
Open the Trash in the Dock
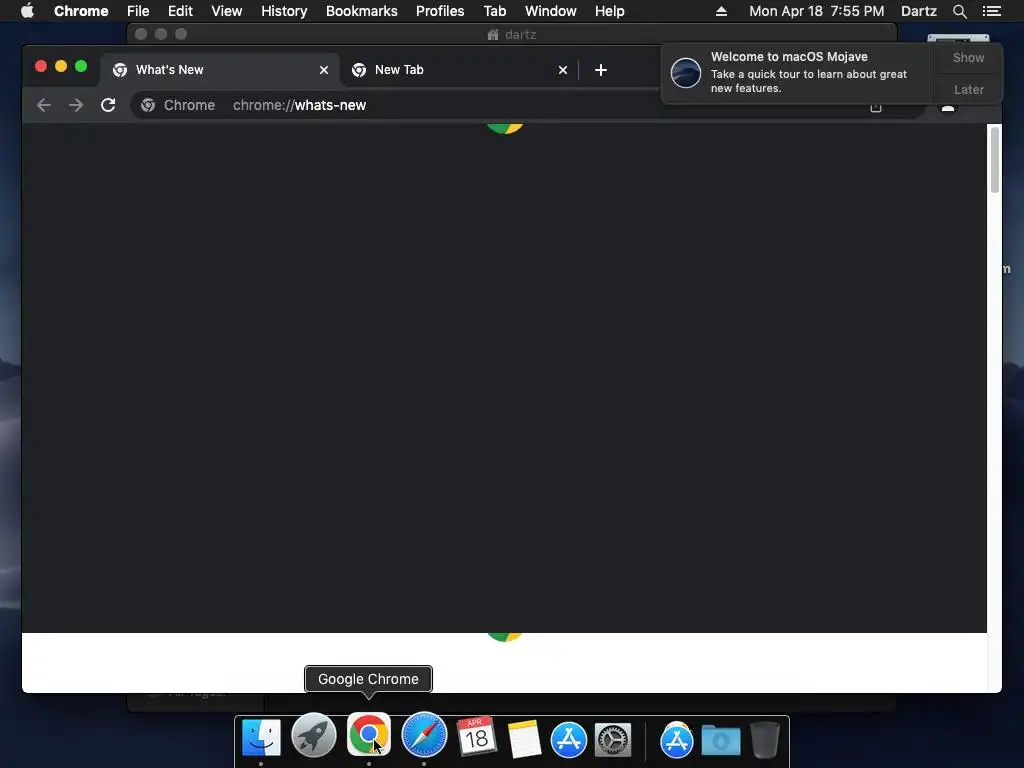click(x=765, y=739)
